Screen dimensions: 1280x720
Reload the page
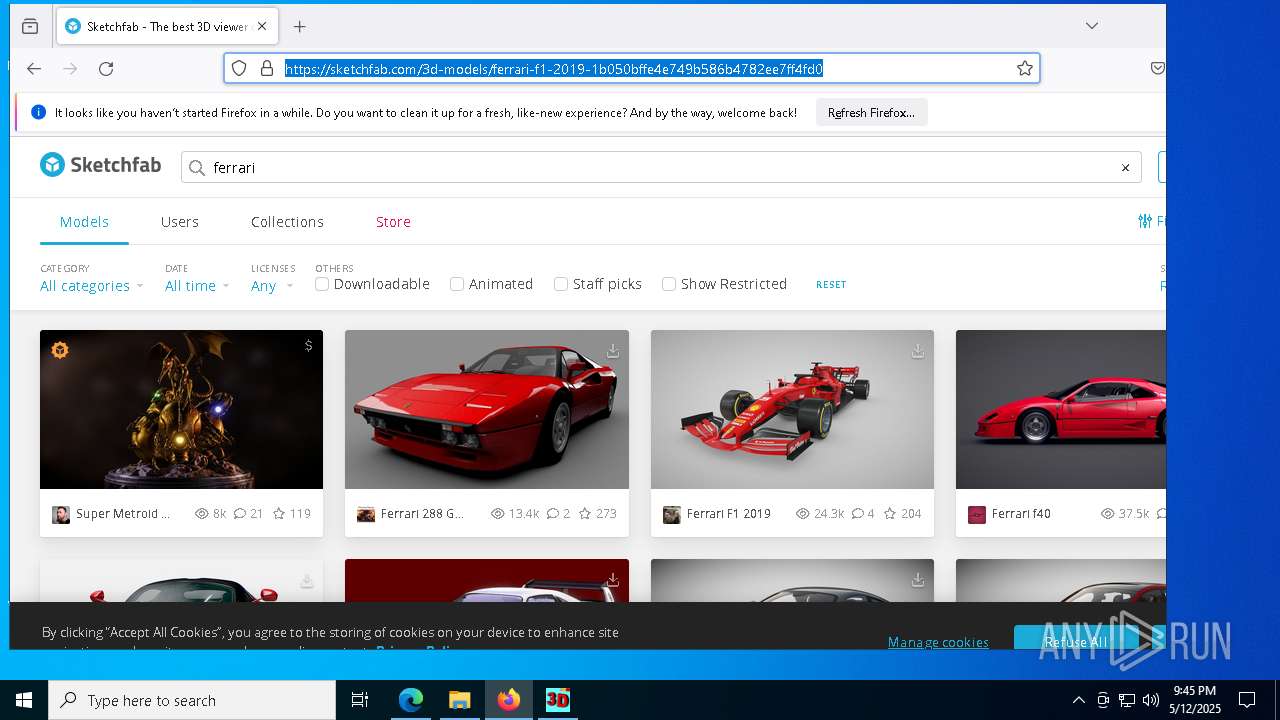[106, 68]
